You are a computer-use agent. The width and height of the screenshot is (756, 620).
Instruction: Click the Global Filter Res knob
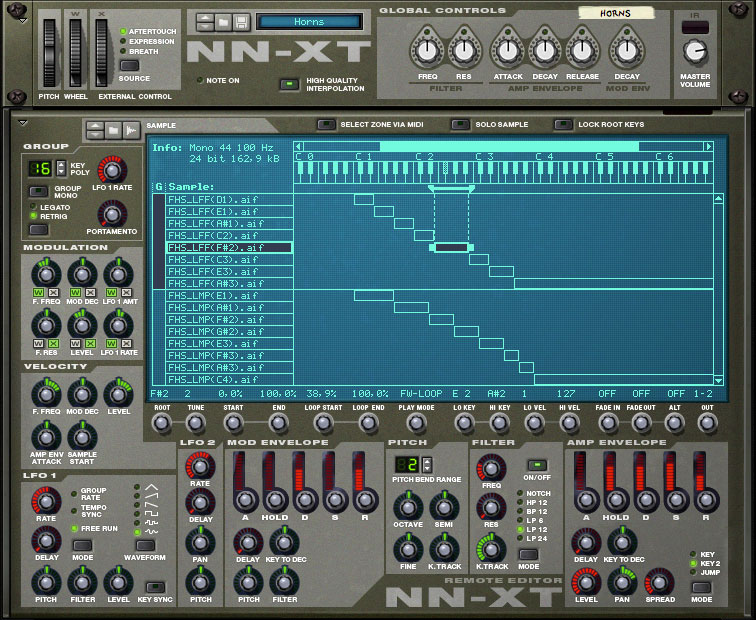464,51
